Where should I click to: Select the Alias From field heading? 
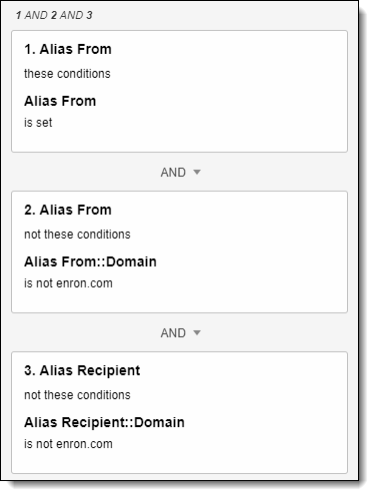(x=60, y=101)
